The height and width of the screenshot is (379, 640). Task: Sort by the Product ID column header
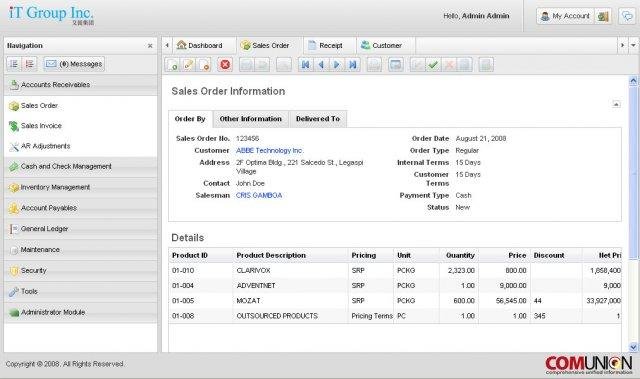click(x=200, y=255)
